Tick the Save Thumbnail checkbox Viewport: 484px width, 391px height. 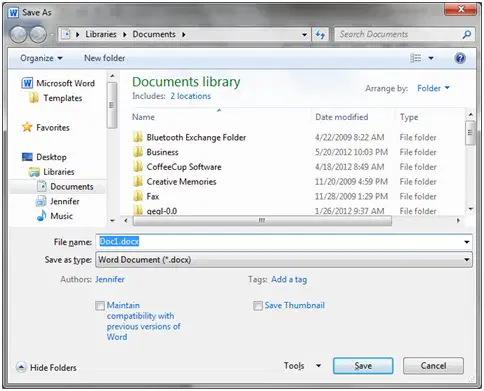coord(258,306)
